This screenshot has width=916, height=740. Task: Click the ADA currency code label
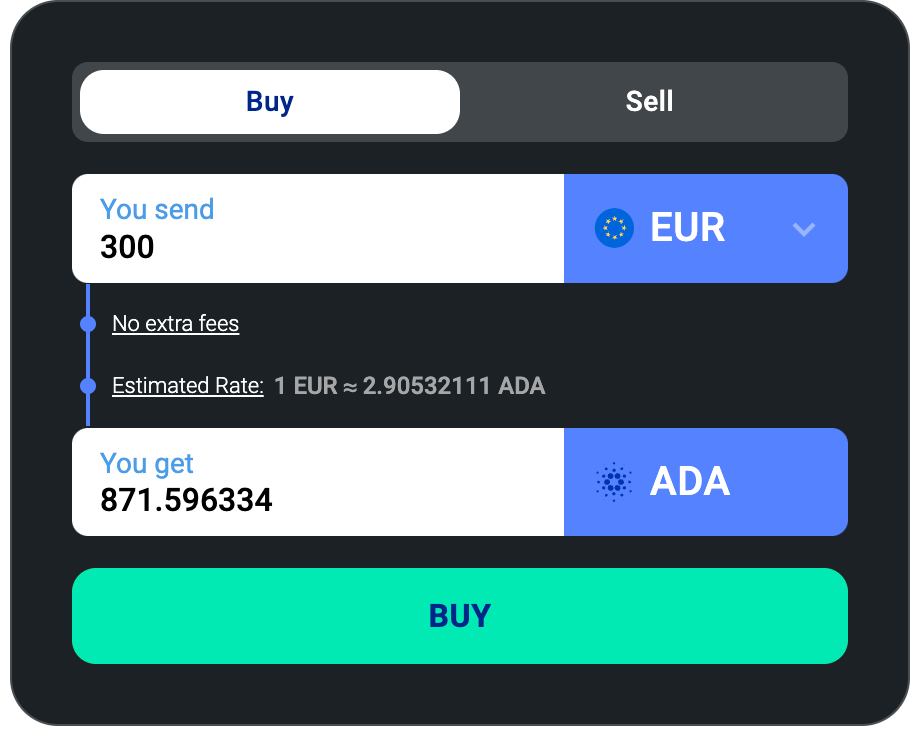(690, 482)
